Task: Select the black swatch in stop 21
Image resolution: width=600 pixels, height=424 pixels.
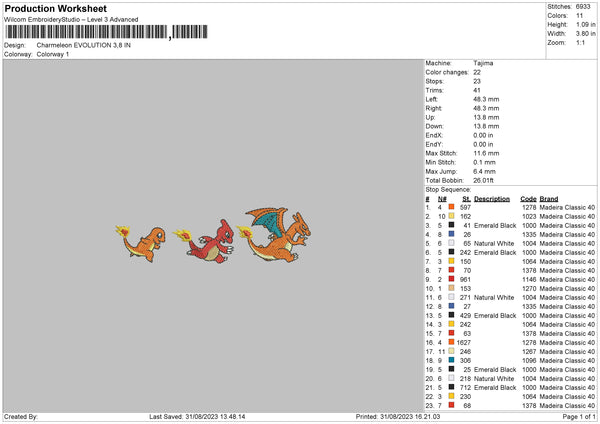Action: click(x=452, y=387)
